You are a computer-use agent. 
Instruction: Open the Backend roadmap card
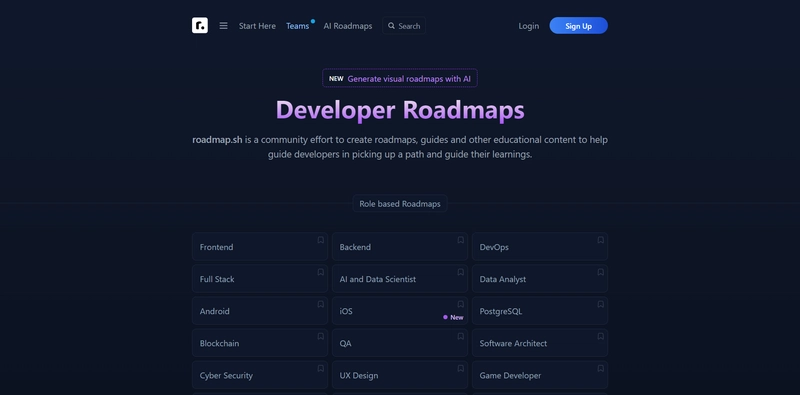pos(400,246)
